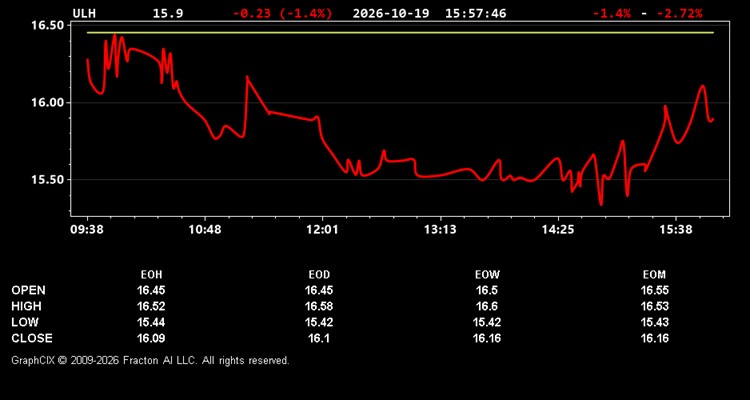Select EOM CLOSE value 16.16
The height and width of the screenshot is (400, 750).
tap(654, 338)
